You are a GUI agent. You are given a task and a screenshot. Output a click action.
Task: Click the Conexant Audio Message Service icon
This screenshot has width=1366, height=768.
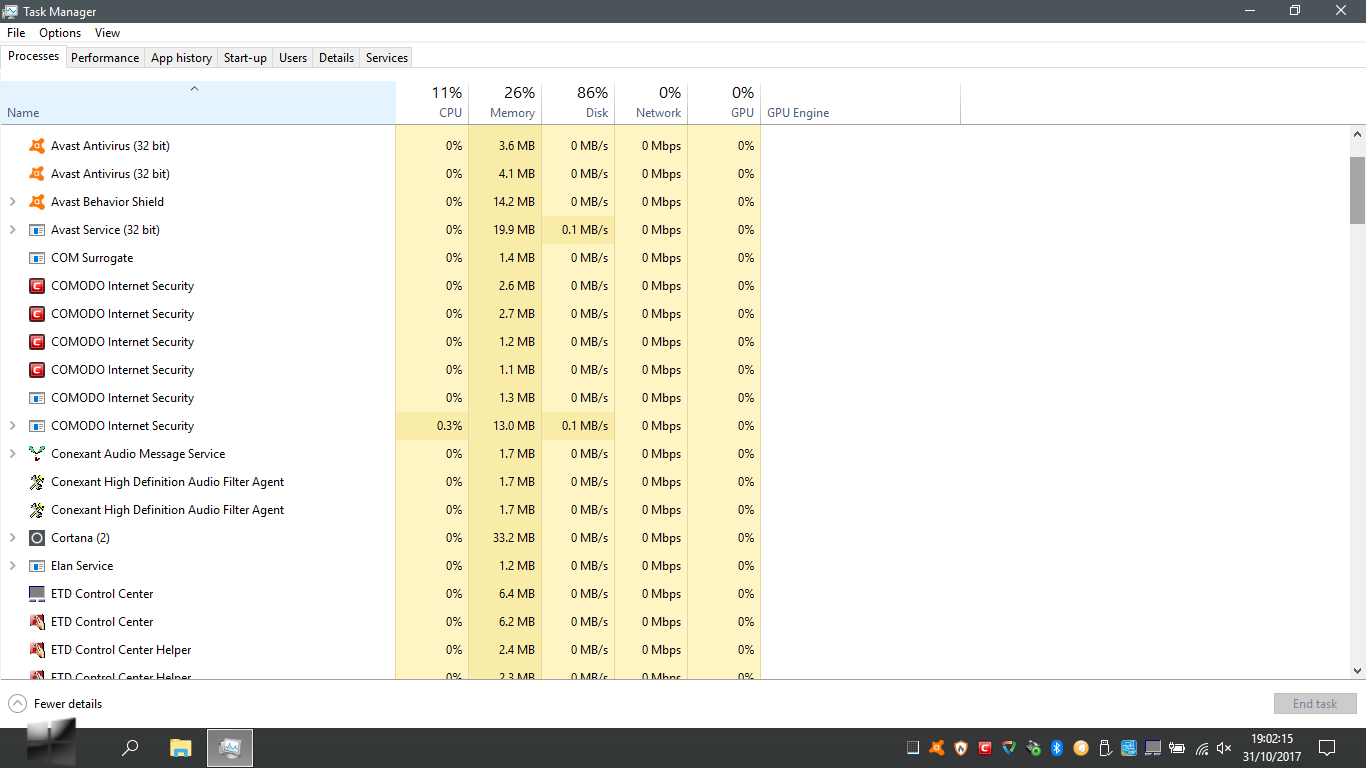point(37,454)
